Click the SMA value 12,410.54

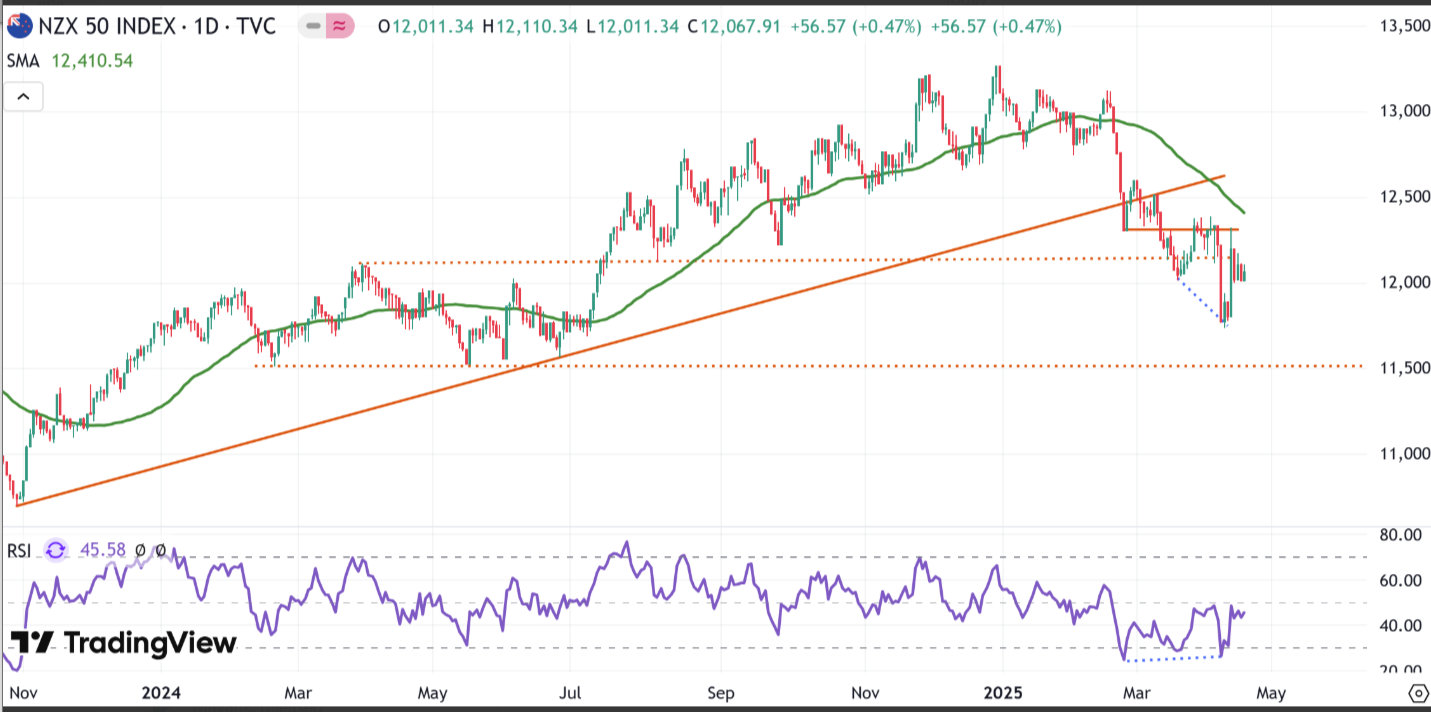[90, 61]
